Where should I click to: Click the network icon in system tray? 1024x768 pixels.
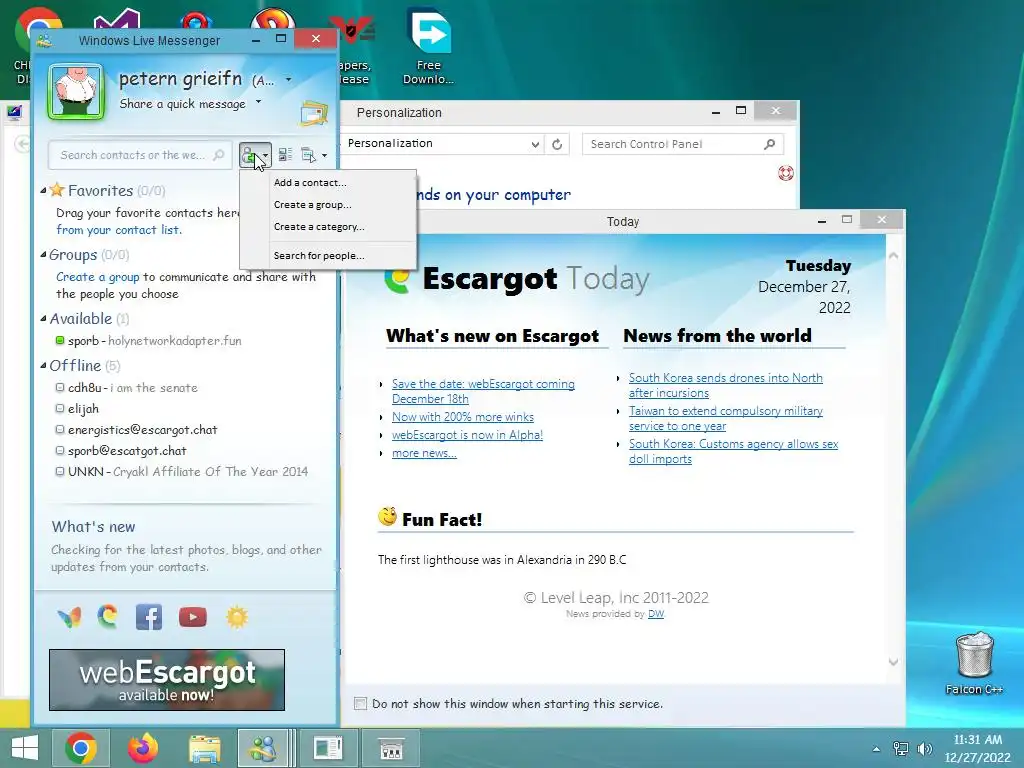901,748
